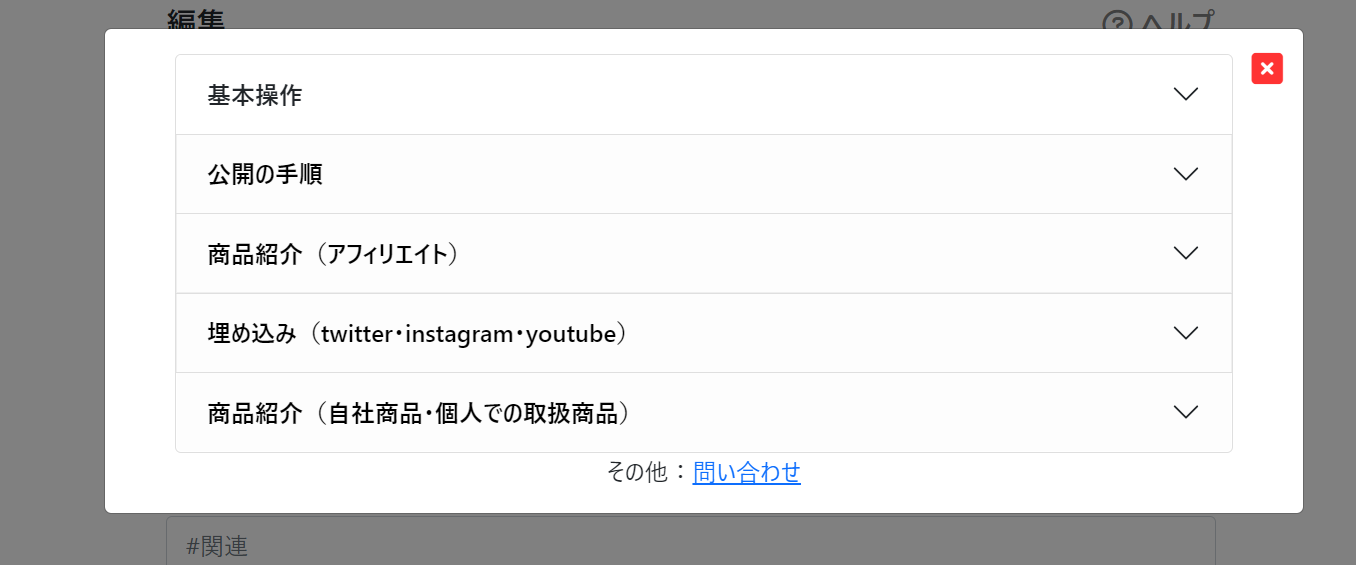The image size is (1356, 565).
Task: Click the chevron arrow on 公開の手順 row
Action: pos(1185,174)
